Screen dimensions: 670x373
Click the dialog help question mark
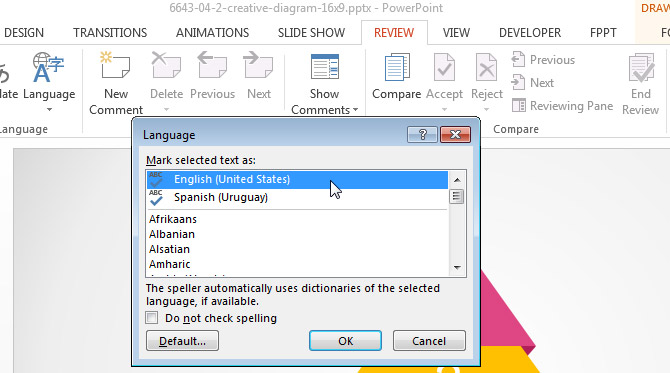click(422, 135)
